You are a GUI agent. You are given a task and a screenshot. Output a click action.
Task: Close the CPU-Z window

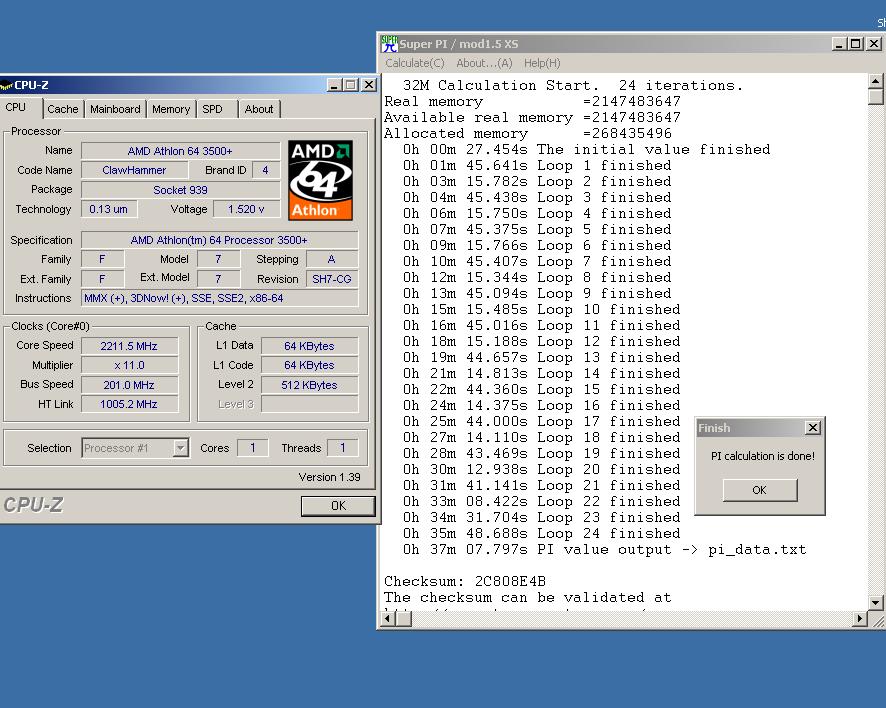369,85
